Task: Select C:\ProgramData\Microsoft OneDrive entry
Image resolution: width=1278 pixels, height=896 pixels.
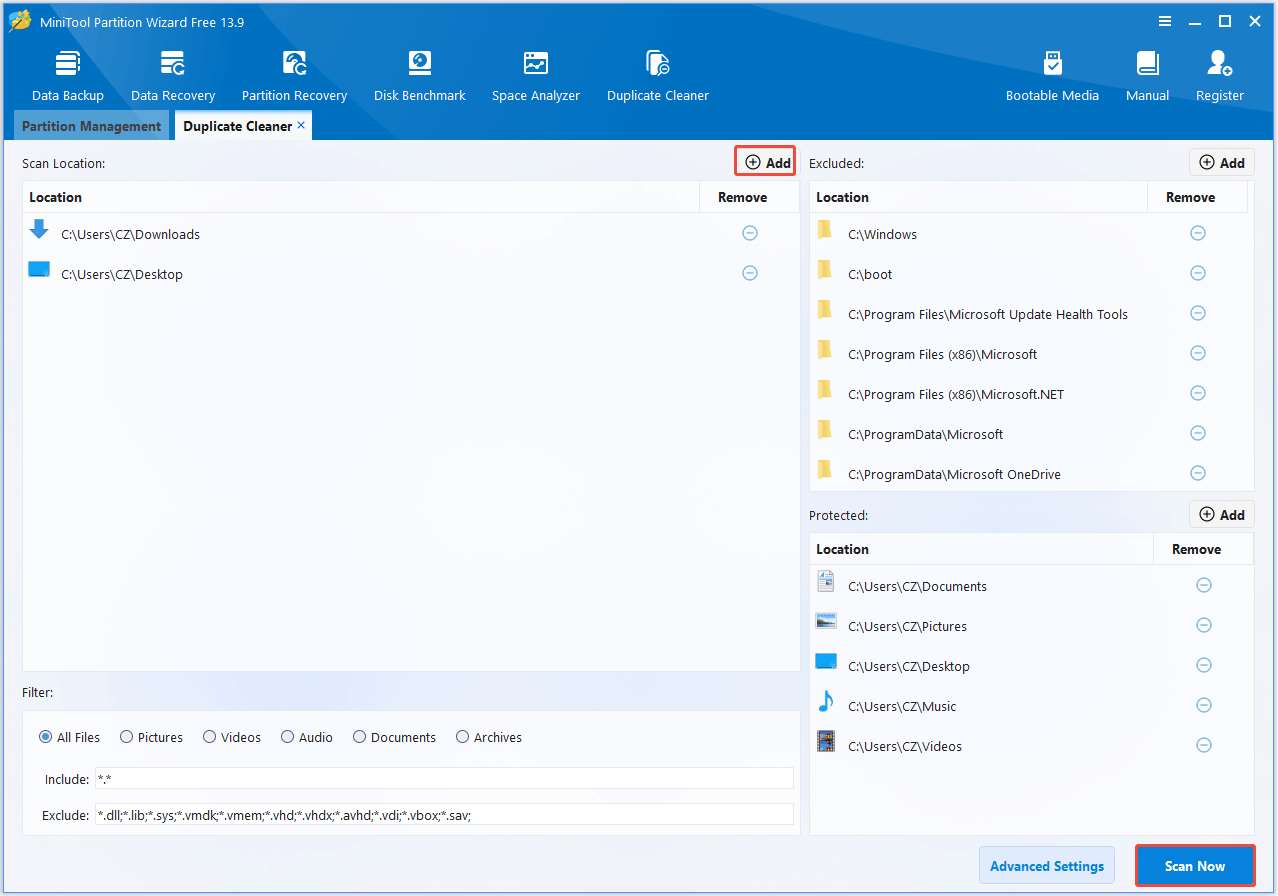Action: tap(1029, 474)
